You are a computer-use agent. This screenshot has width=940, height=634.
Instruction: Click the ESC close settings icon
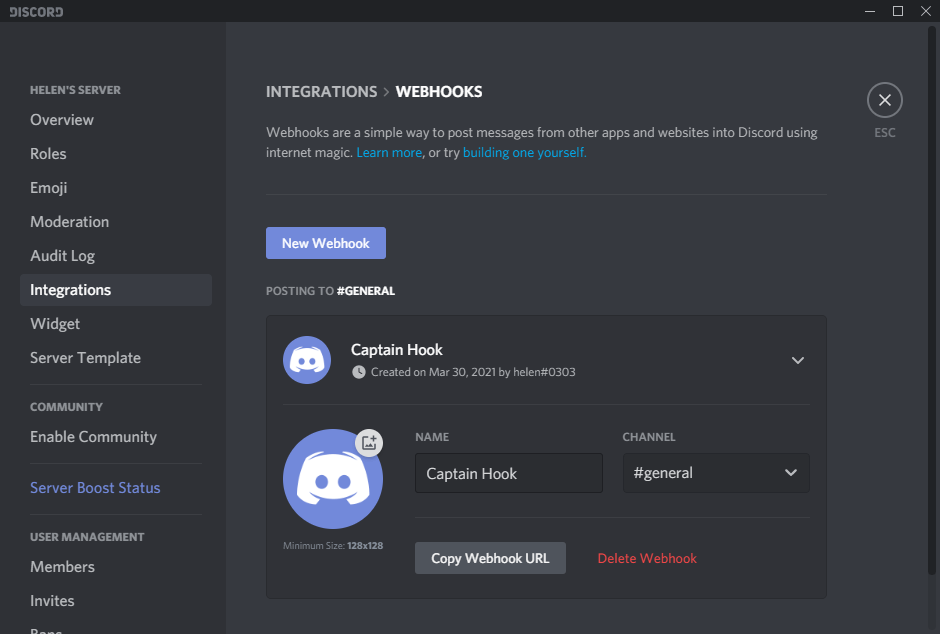click(x=884, y=100)
